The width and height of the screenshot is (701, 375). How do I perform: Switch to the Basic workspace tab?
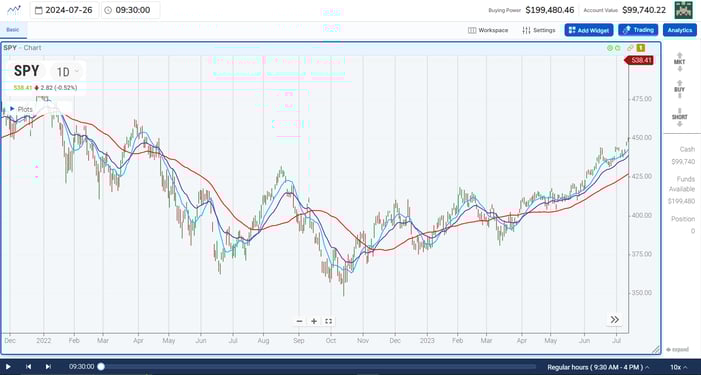click(13, 30)
